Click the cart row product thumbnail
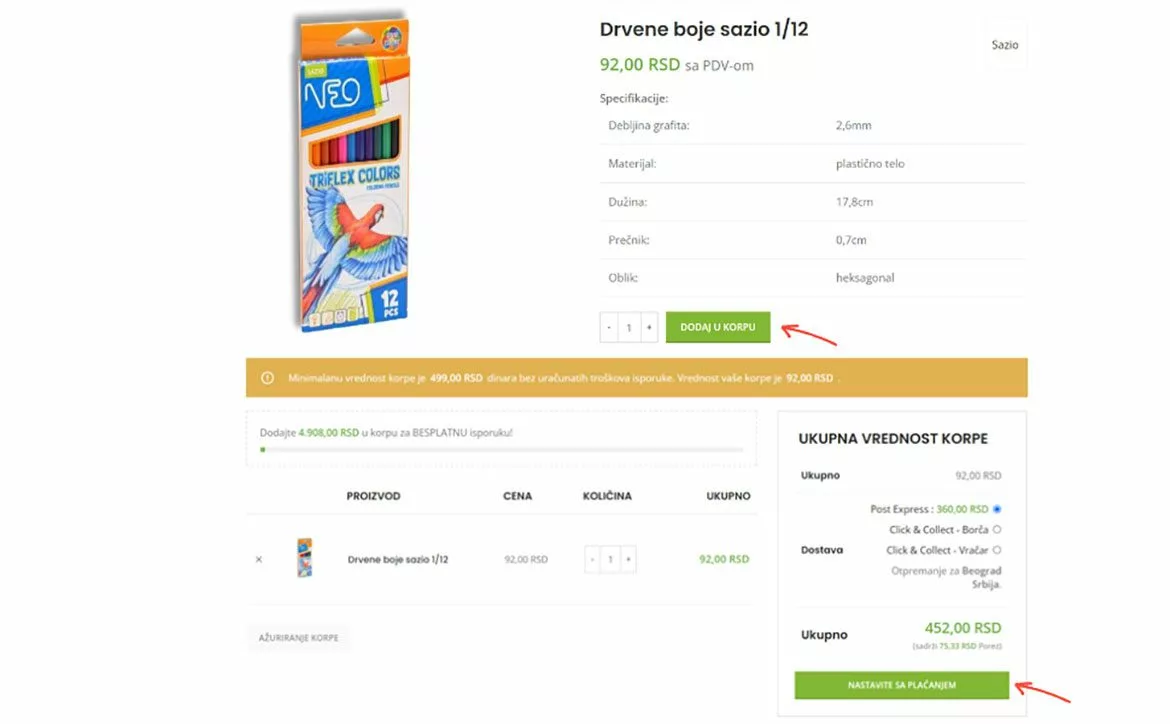Screen dimensions: 1170x724 (304, 558)
